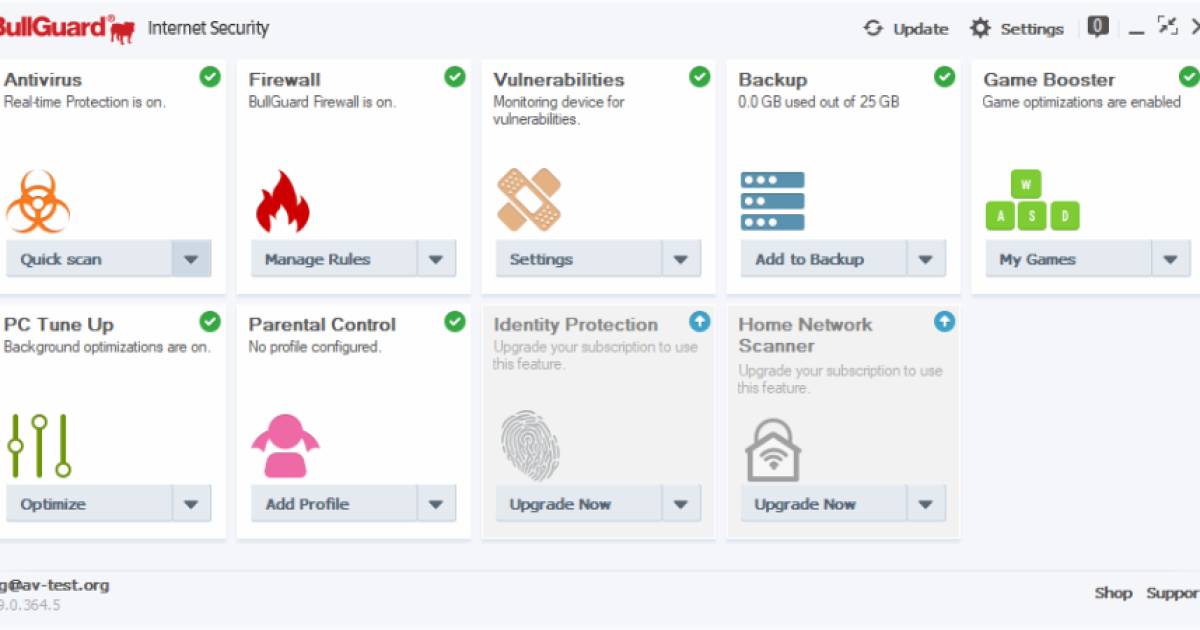1200x630 pixels.
Task: Expand the Manage Rules dropdown arrow
Action: [436, 259]
